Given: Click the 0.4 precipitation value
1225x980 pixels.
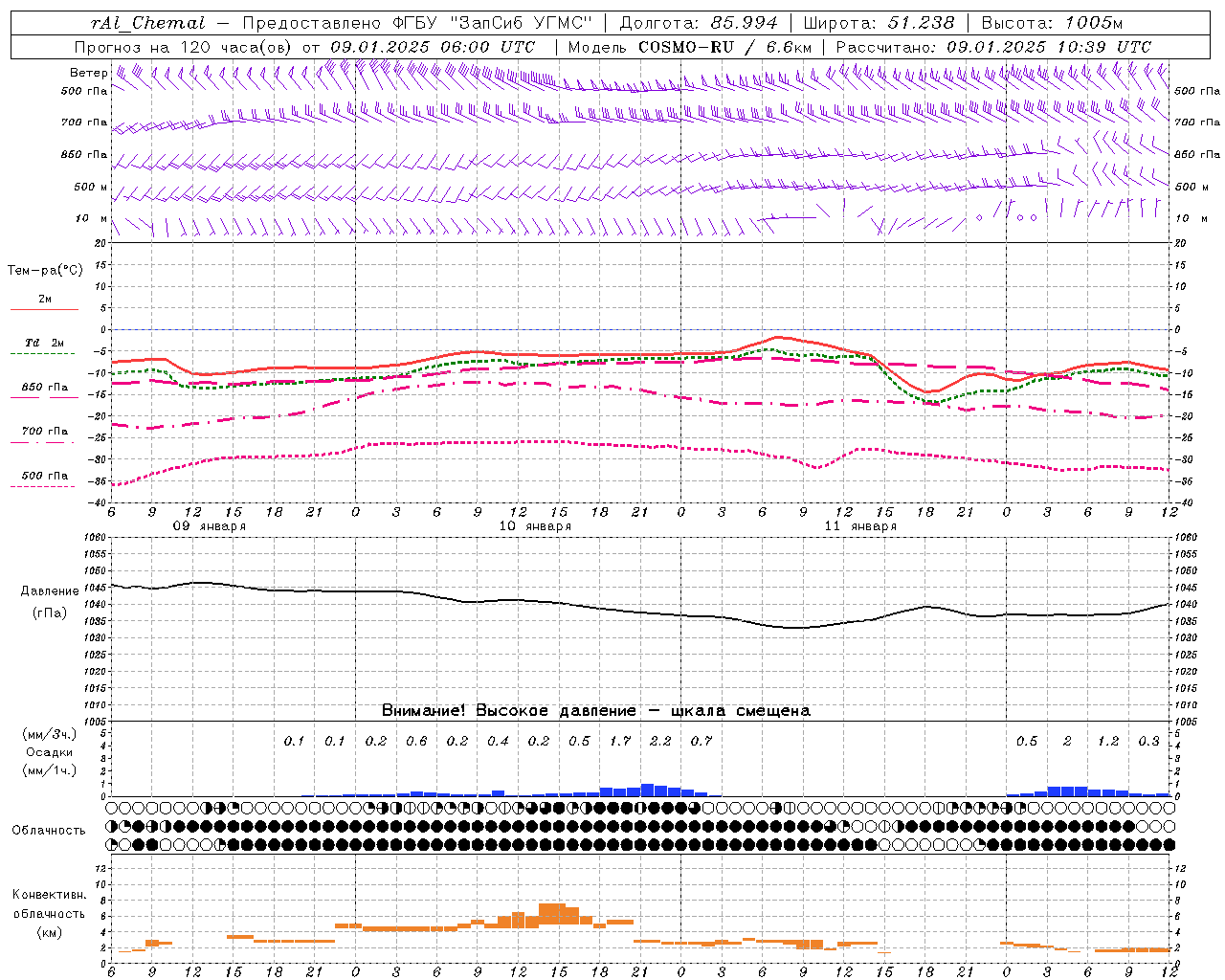Looking at the screenshot, I should point(498,742).
